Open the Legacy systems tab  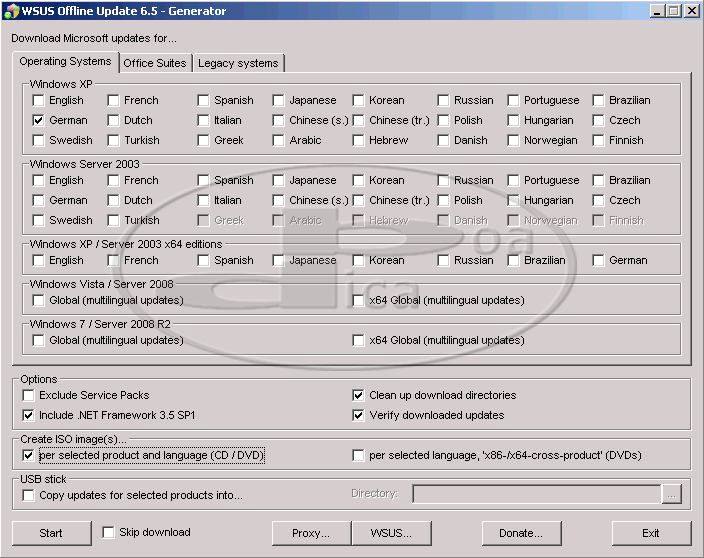tap(238, 63)
